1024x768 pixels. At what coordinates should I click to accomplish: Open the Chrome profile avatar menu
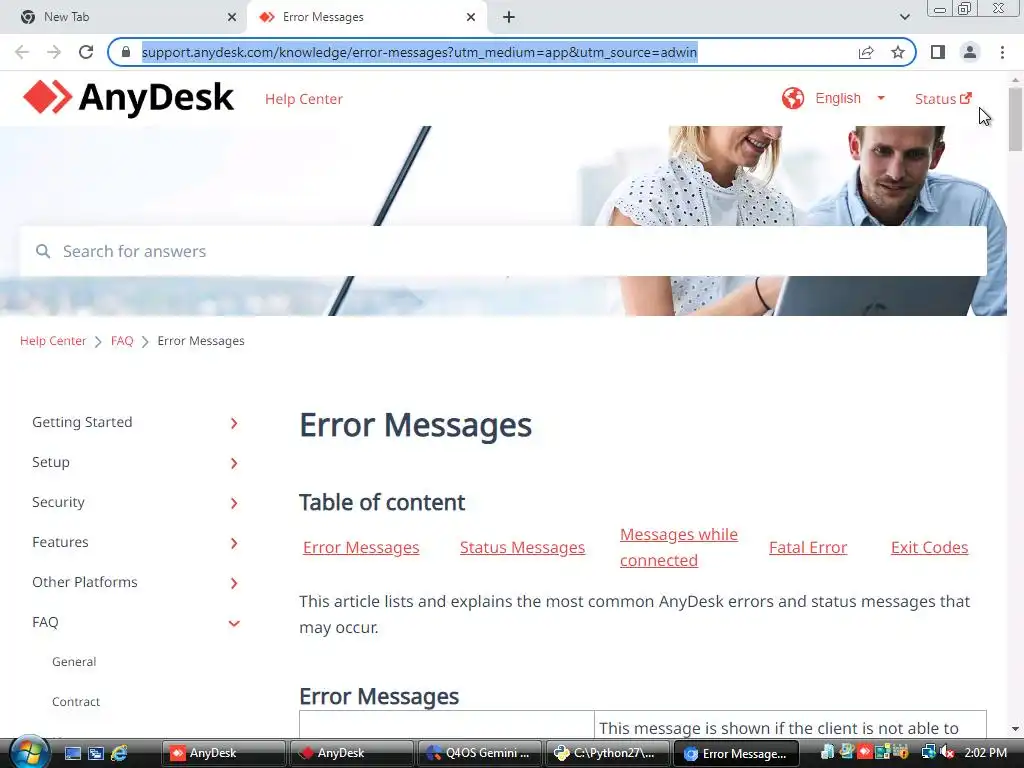(x=970, y=52)
